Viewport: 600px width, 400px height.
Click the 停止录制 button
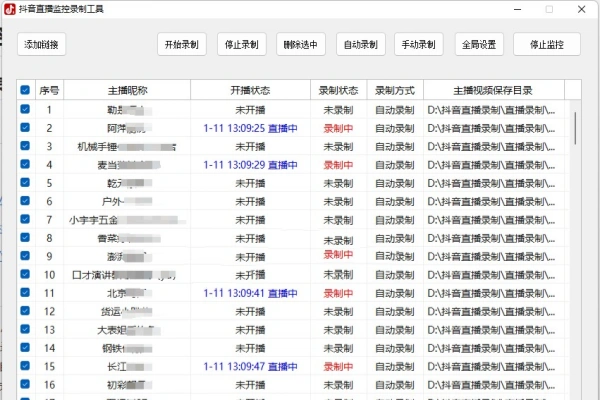[x=241, y=45]
